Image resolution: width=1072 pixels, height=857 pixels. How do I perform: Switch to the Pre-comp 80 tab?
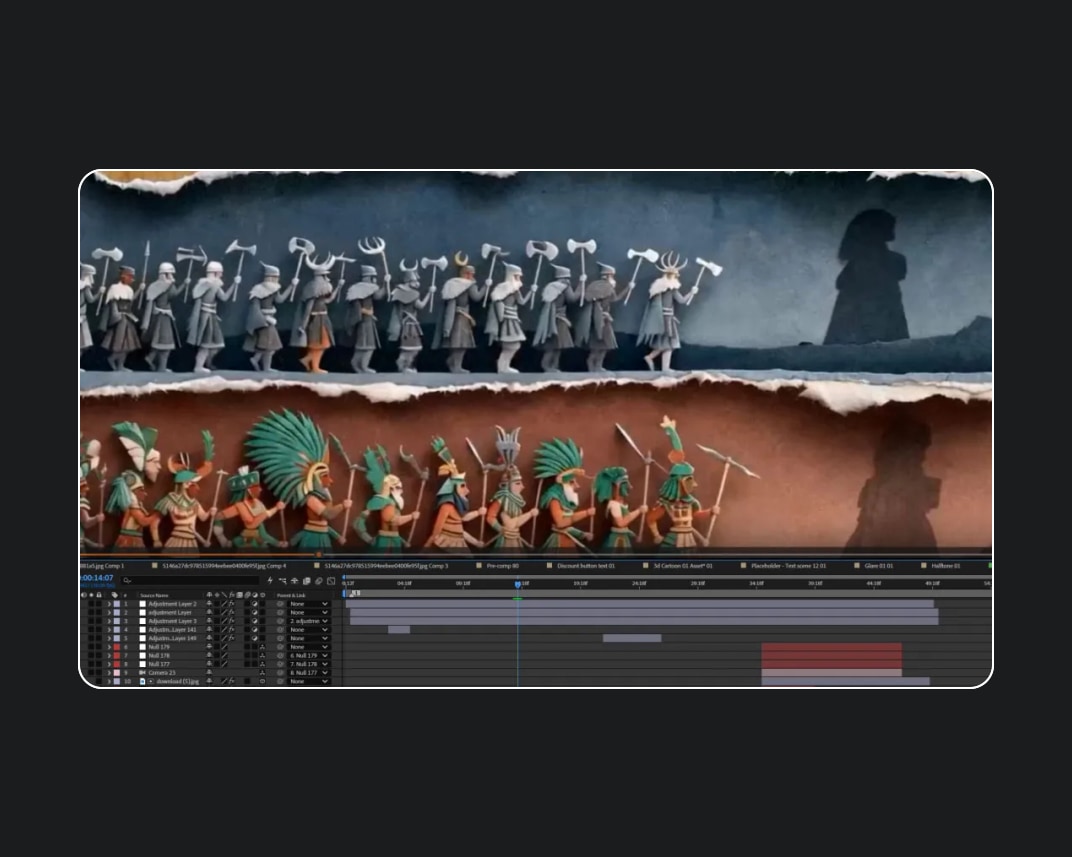coord(502,566)
